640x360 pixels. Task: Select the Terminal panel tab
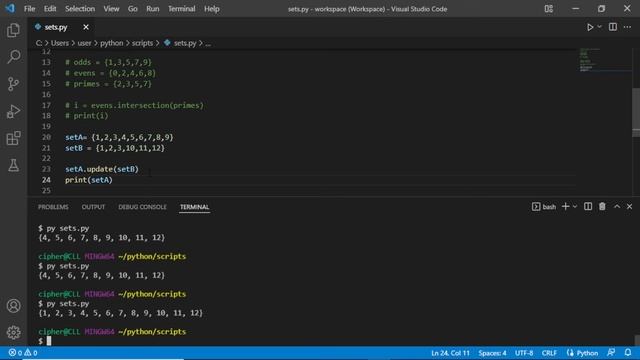click(x=194, y=207)
